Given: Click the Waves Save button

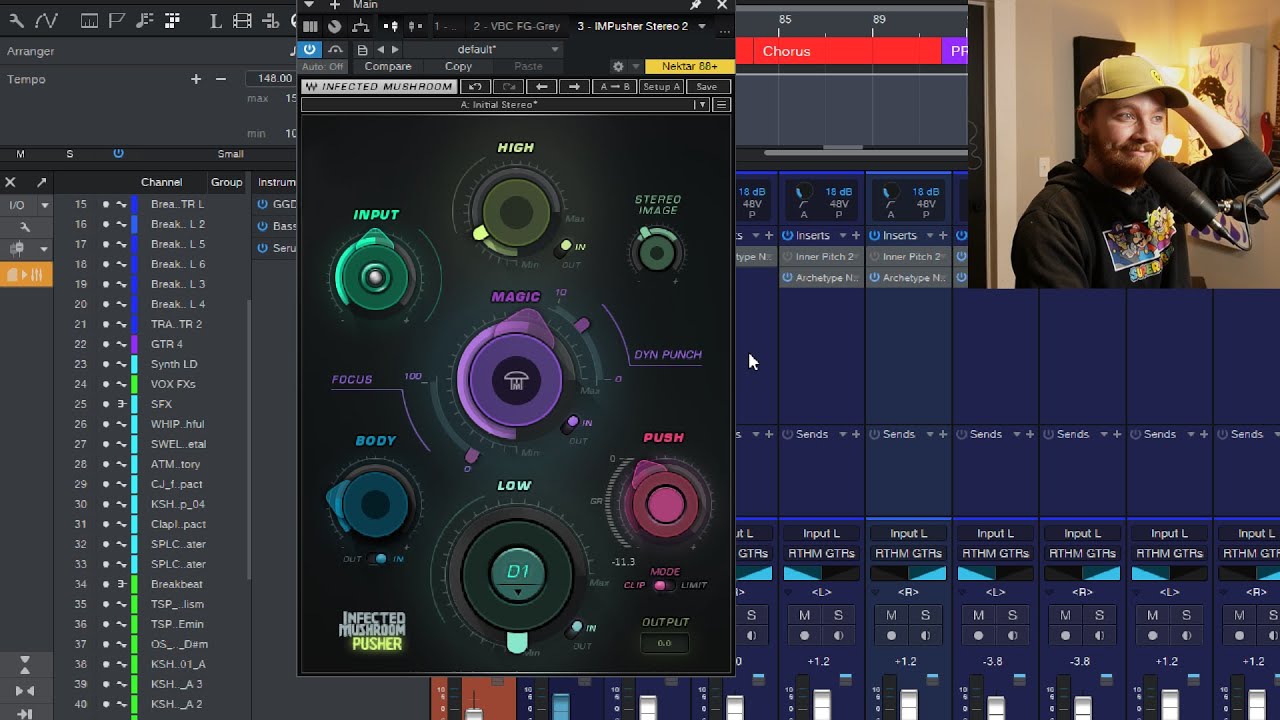Looking at the screenshot, I should pos(707,87).
